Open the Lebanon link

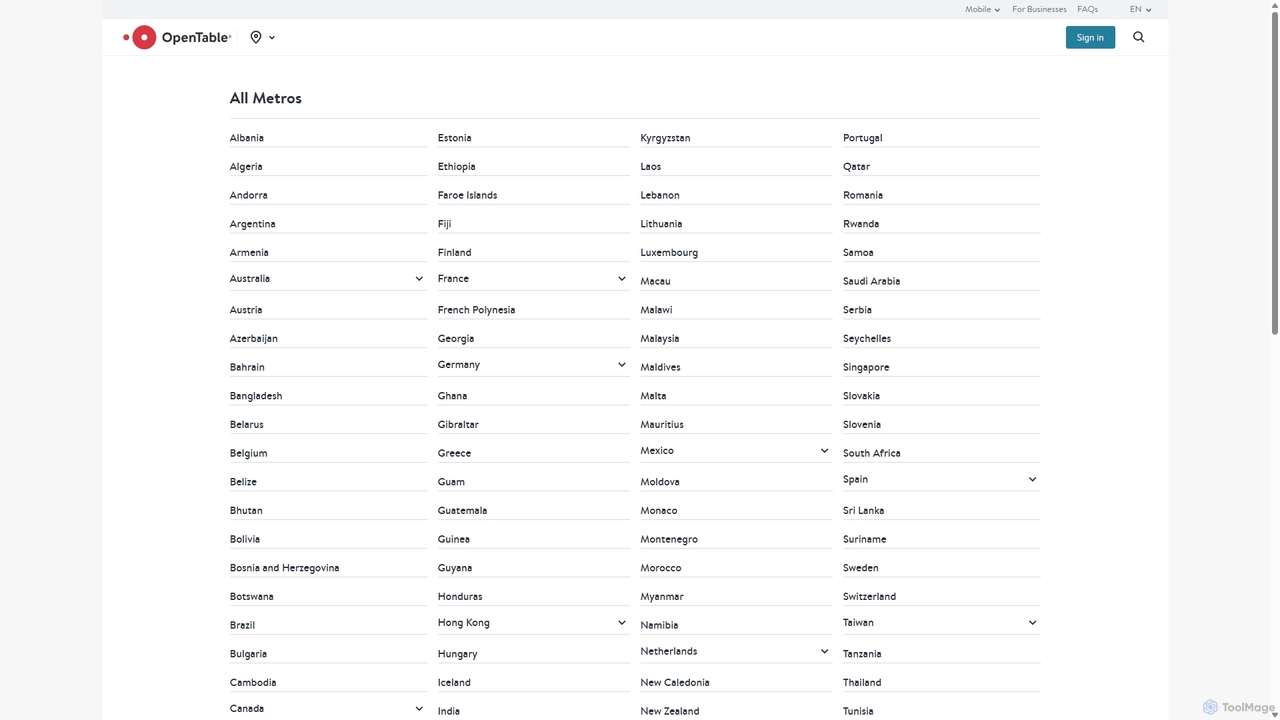(x=660, y=196)
